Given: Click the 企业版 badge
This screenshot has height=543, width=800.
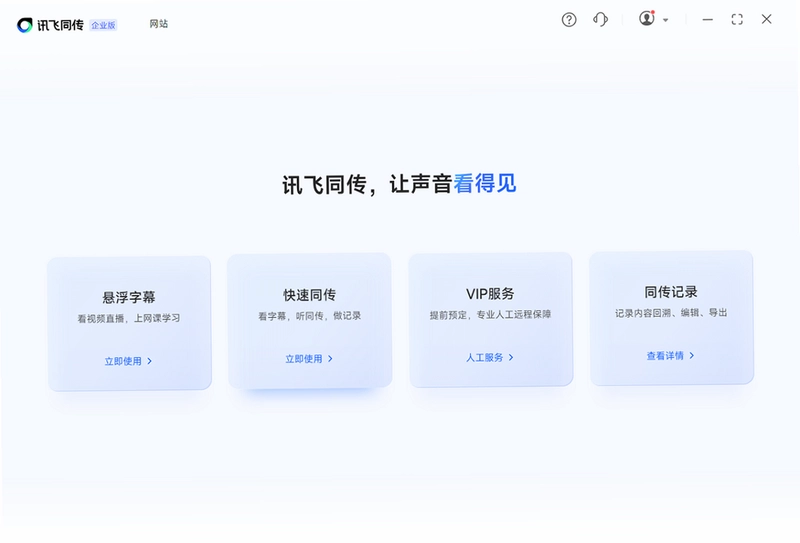Looking at the screenshot, I should pyautogui.click(x=104, y=25).
